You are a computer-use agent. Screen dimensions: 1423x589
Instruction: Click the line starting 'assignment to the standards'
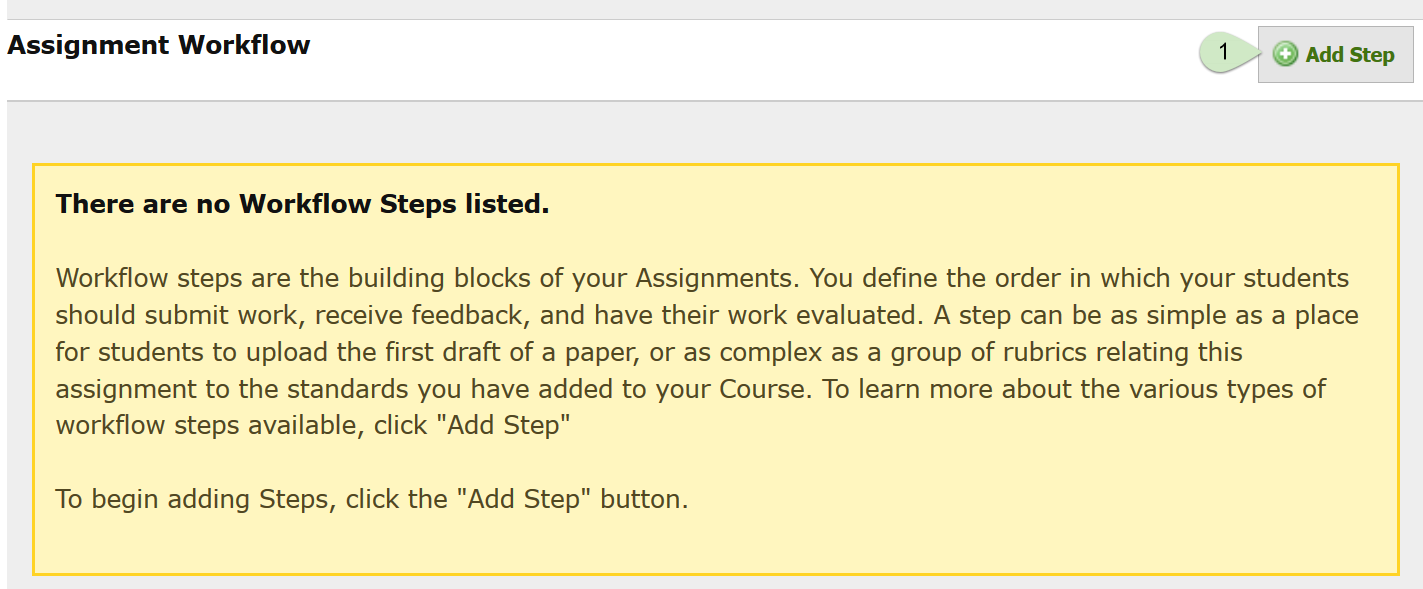[691, 388]
